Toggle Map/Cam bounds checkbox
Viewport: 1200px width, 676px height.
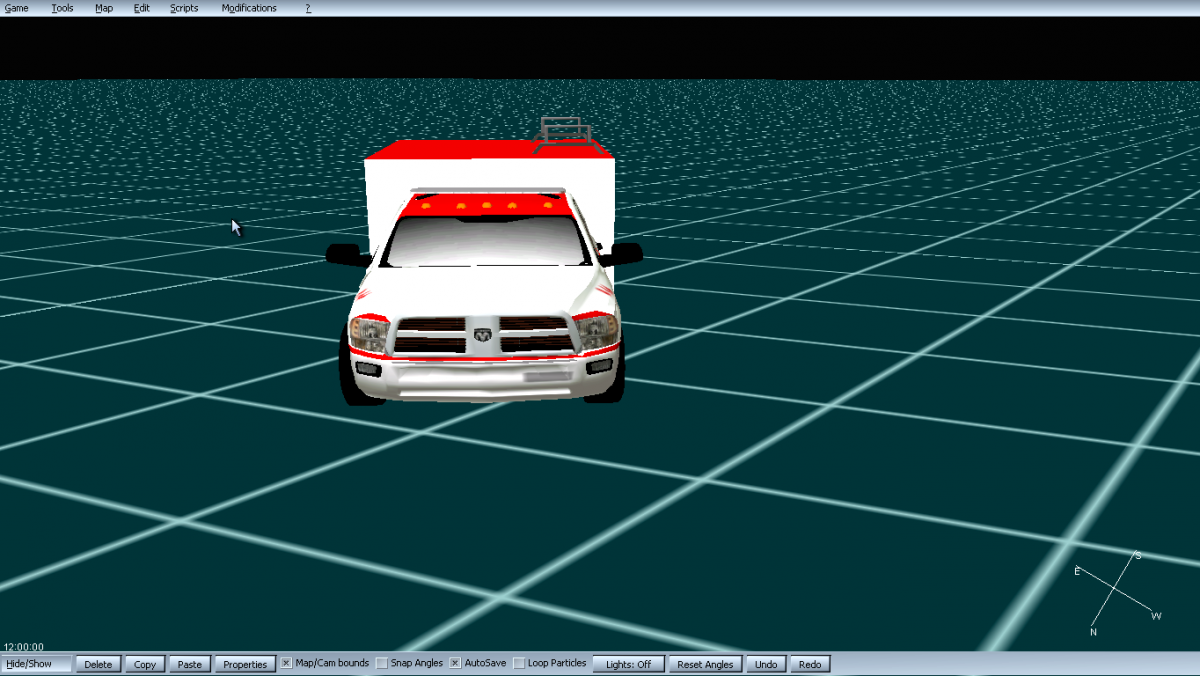click(x=286, y=663)
